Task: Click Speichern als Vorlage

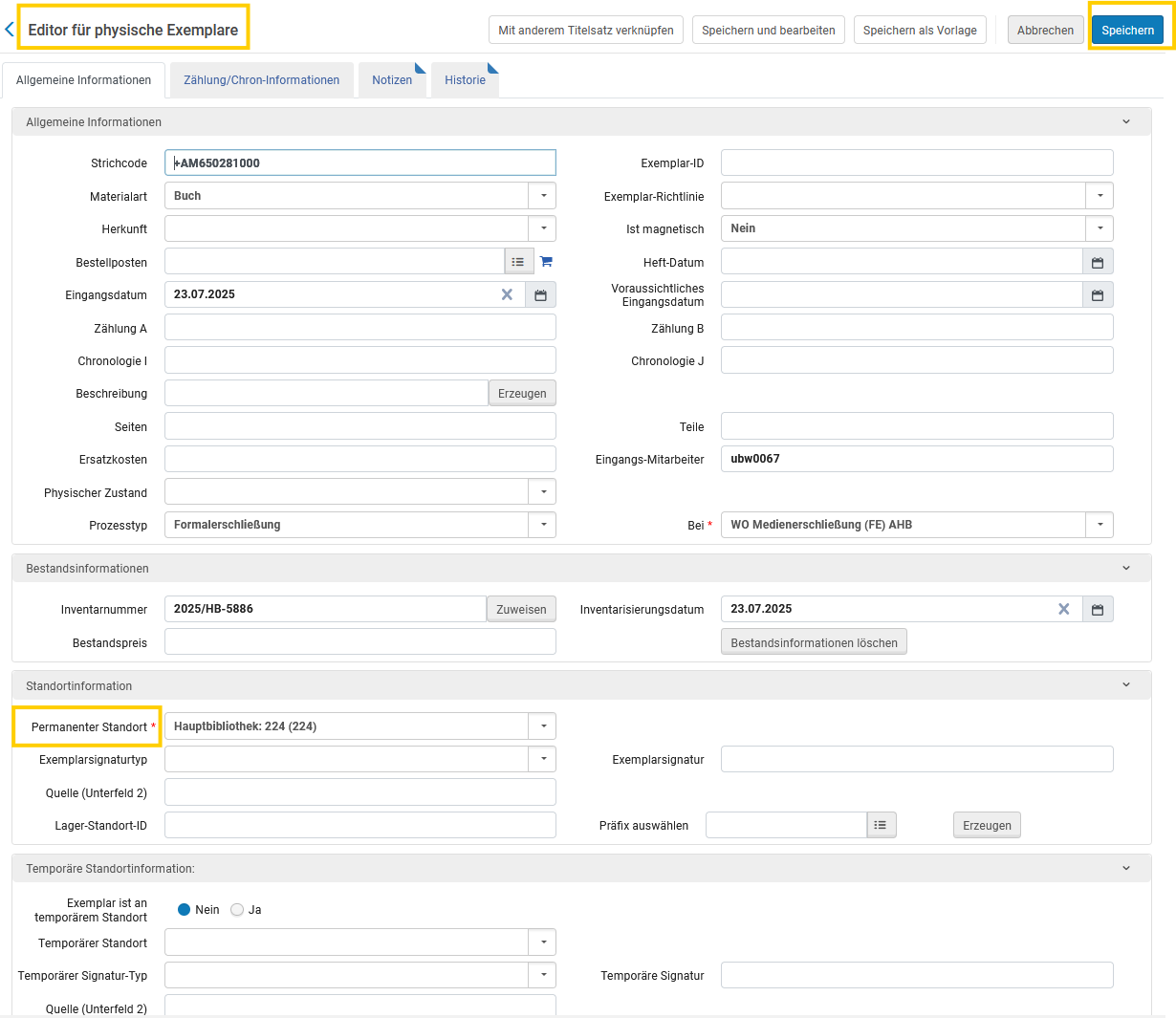Action: point(920,30)
